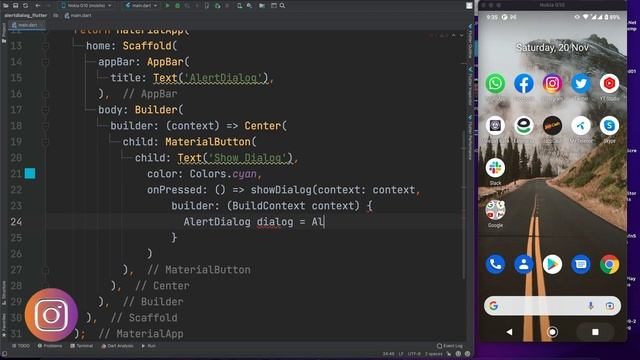Open Slack app on the phone home screen
Image resolution: width=640 pixels, height=360 pixels.
click(x=495, y=168)
